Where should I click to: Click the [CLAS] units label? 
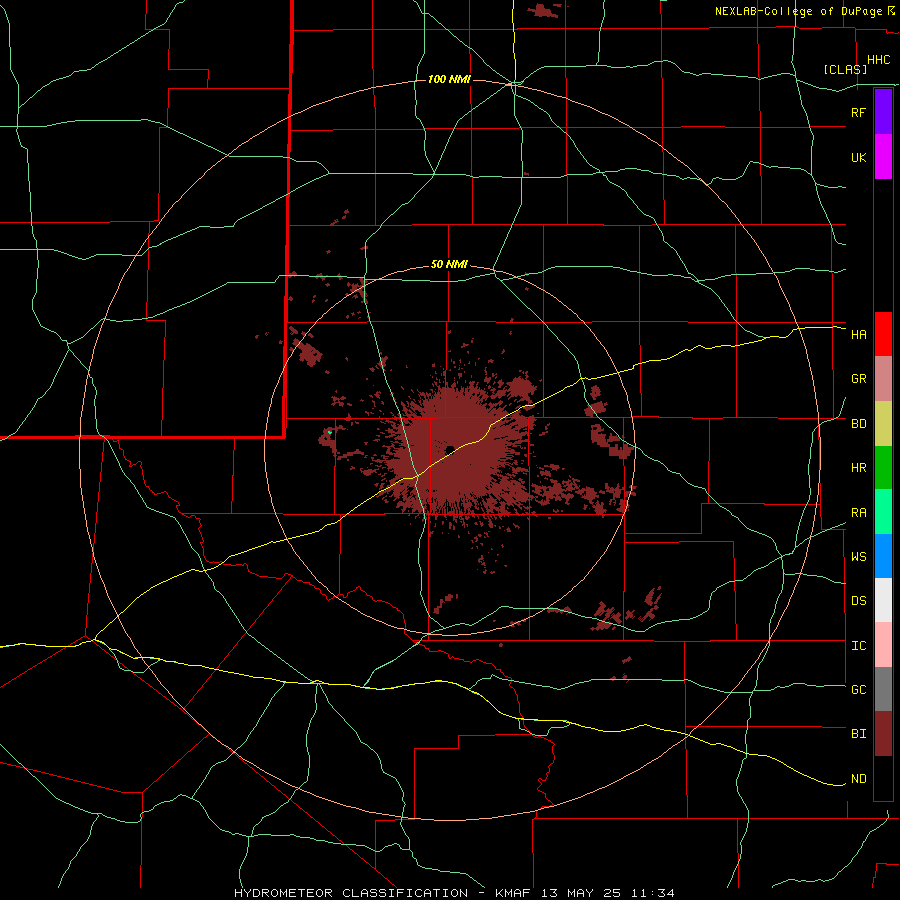[845, 69]
